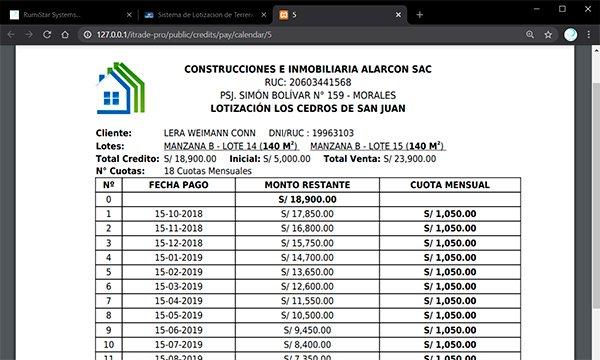This screenshot has width=600, height=360.
Task: Go back to the previous page
Action: [x=11, y=35]
